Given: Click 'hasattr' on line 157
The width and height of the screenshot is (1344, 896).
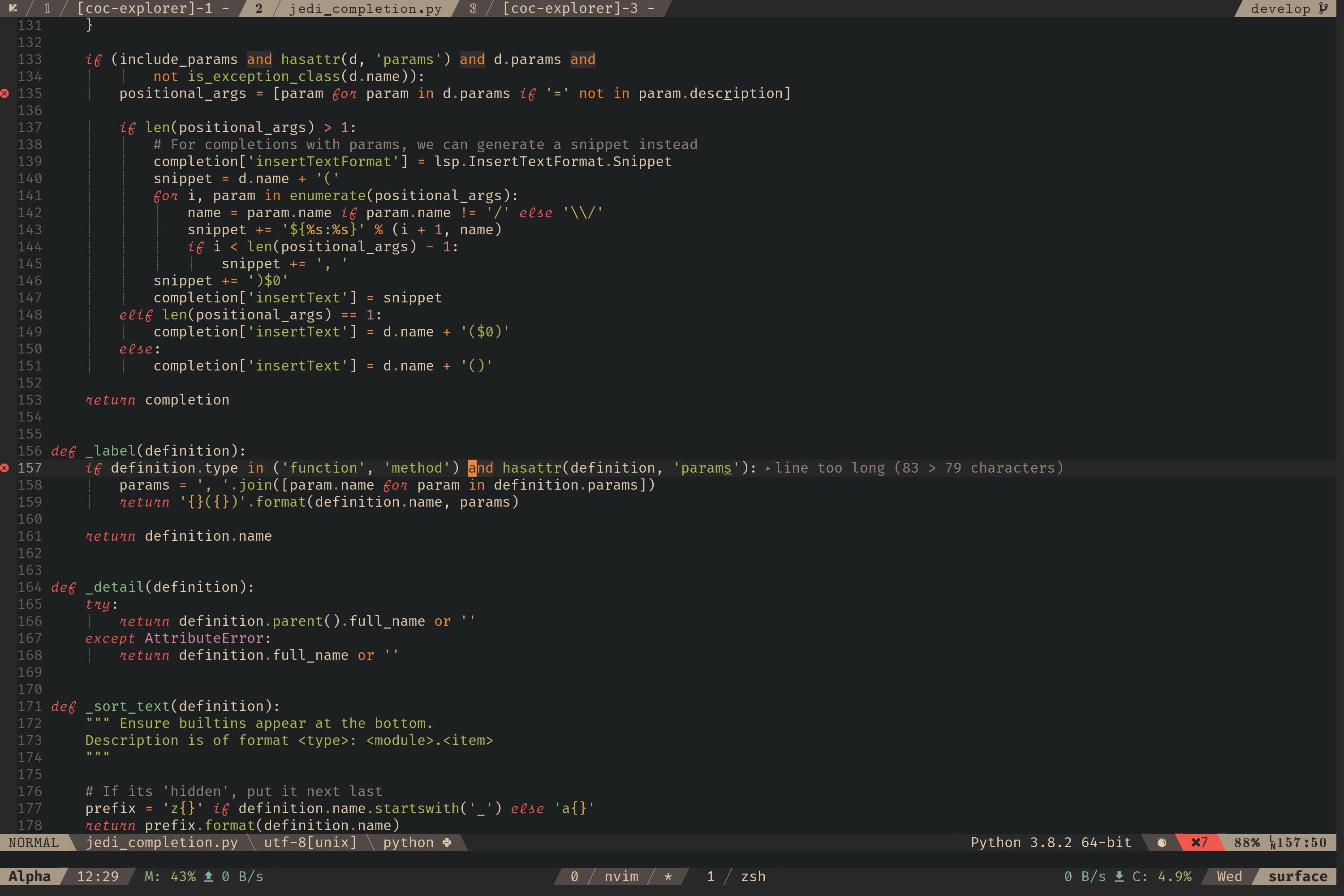Looking at the screenshot, I should (532, 468).
